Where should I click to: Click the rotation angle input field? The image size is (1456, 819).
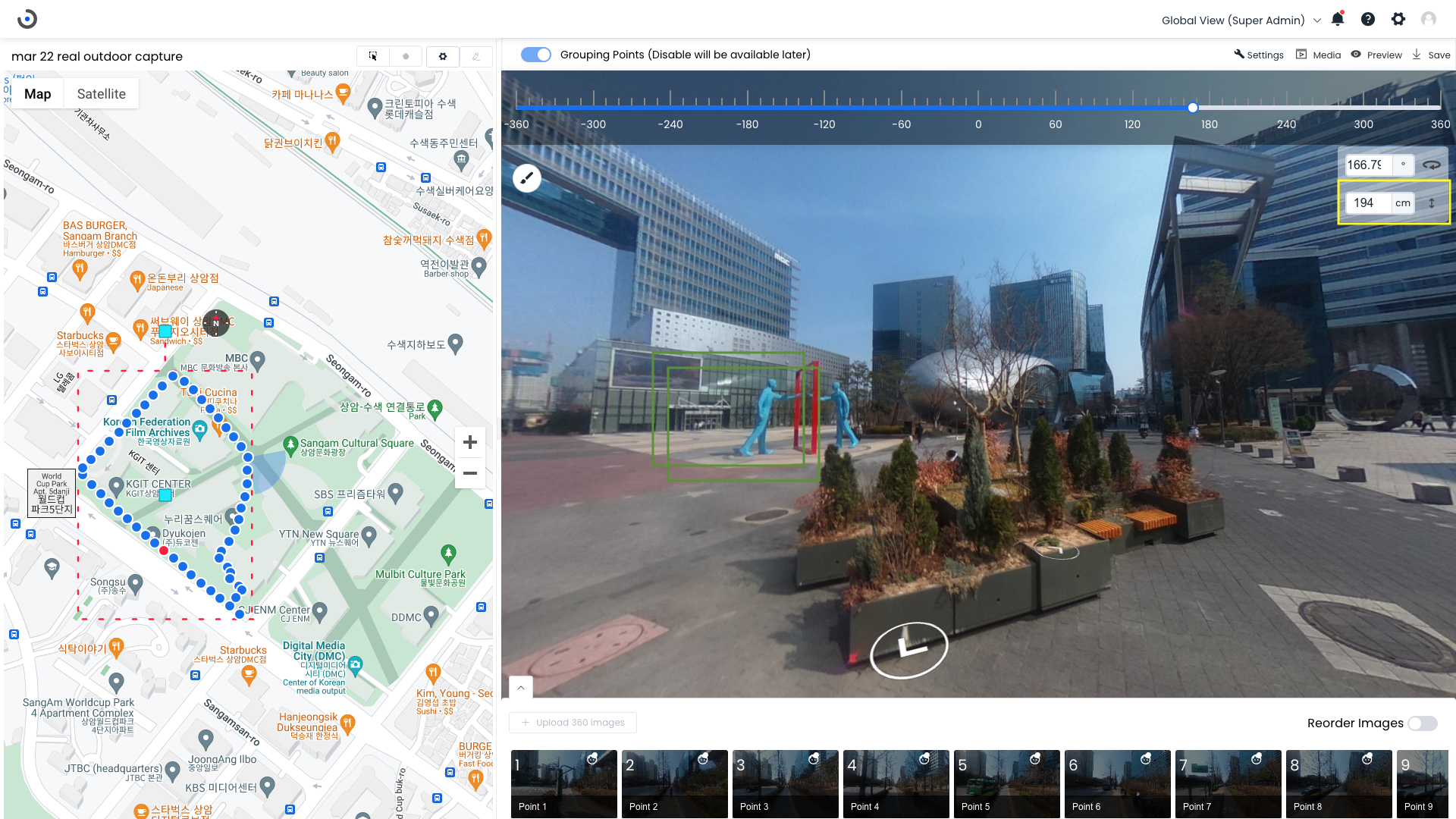(1369, 165)
